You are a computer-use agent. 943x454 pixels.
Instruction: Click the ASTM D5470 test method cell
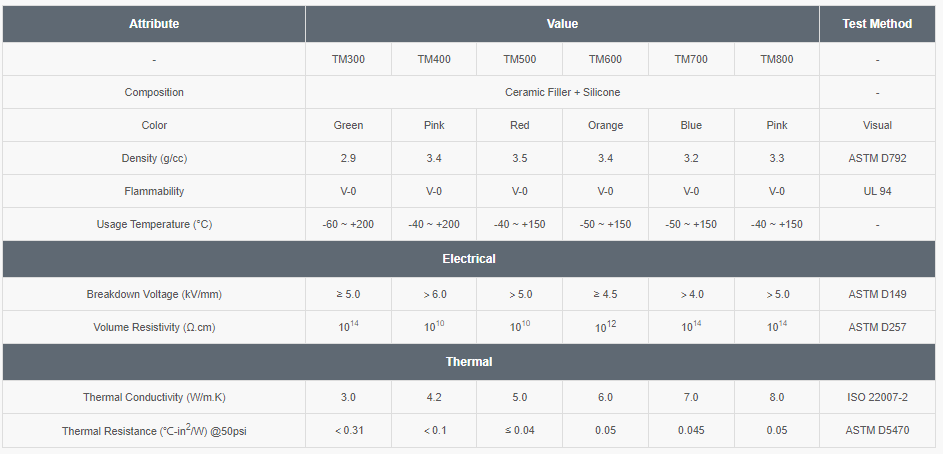(x=877, y=431)
